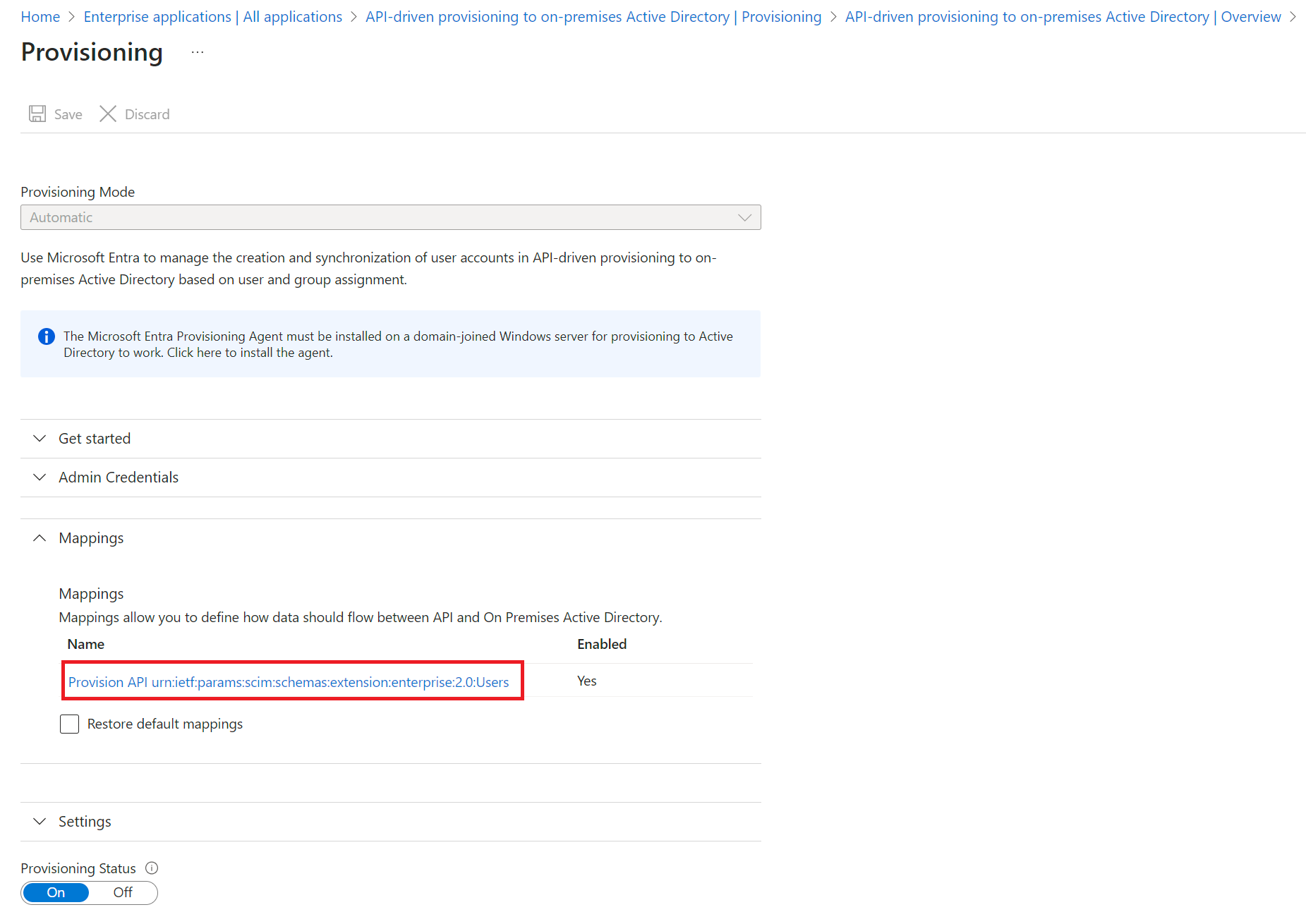Click the Save floppy disk icon

[37, 114]
